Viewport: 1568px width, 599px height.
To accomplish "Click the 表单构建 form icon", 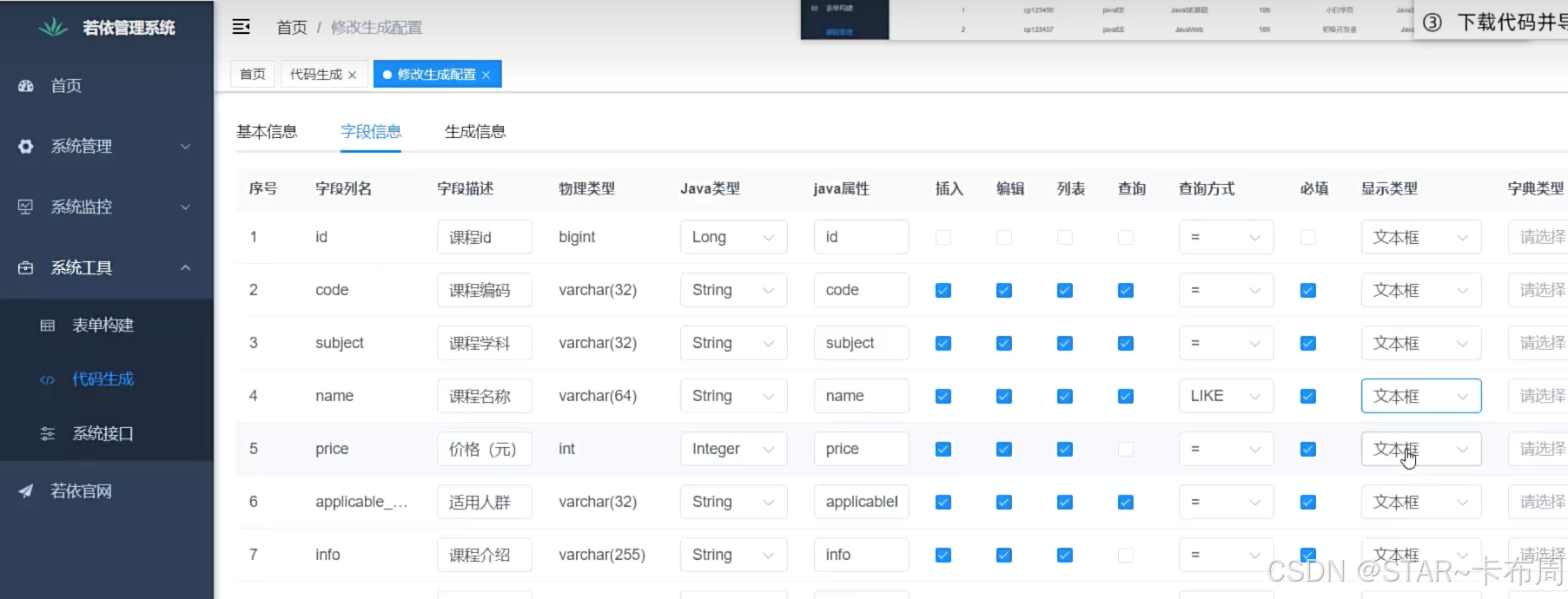I will (x=48, y=326).
